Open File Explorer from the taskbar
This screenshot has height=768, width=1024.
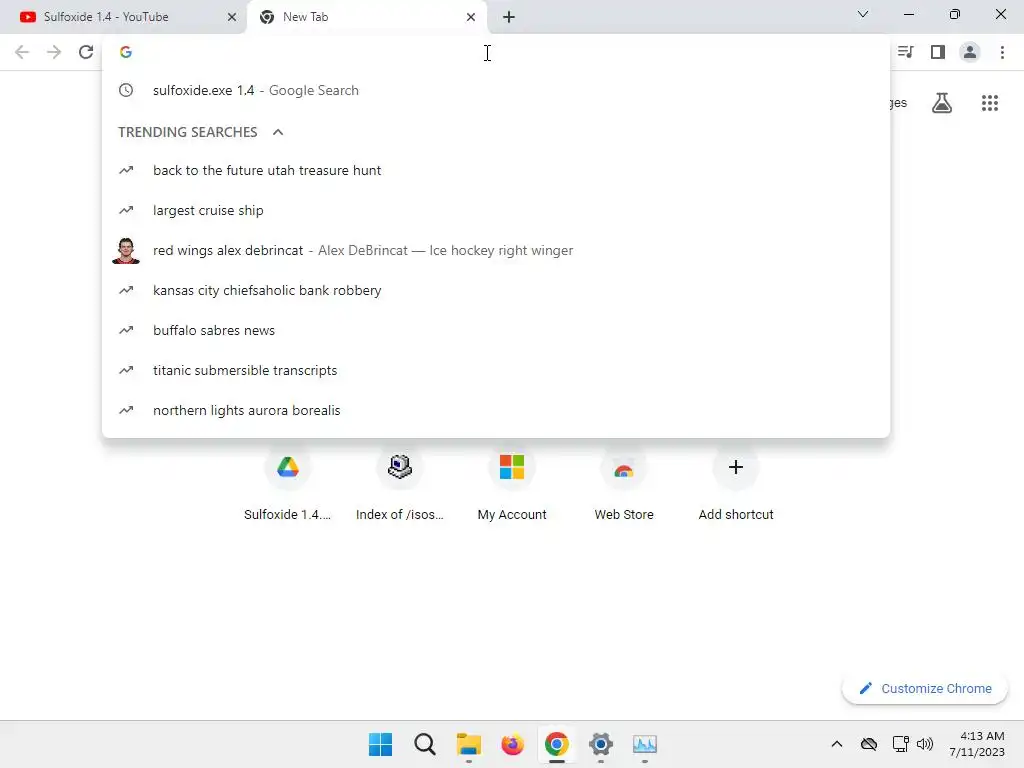tap(468, 744)
